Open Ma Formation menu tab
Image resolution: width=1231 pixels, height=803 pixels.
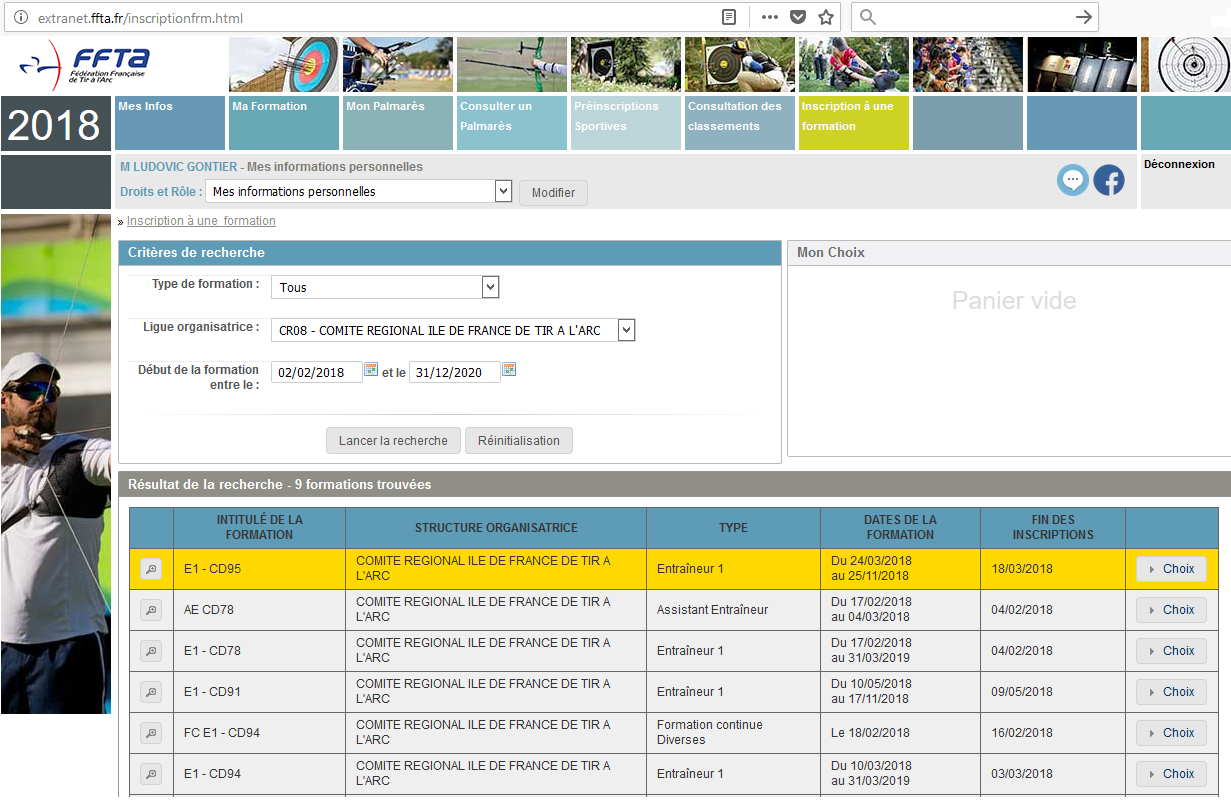pos(284,123)
